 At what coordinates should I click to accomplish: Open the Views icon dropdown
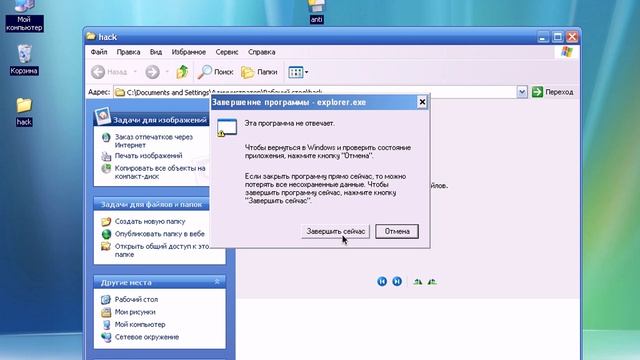pos(298,72)
